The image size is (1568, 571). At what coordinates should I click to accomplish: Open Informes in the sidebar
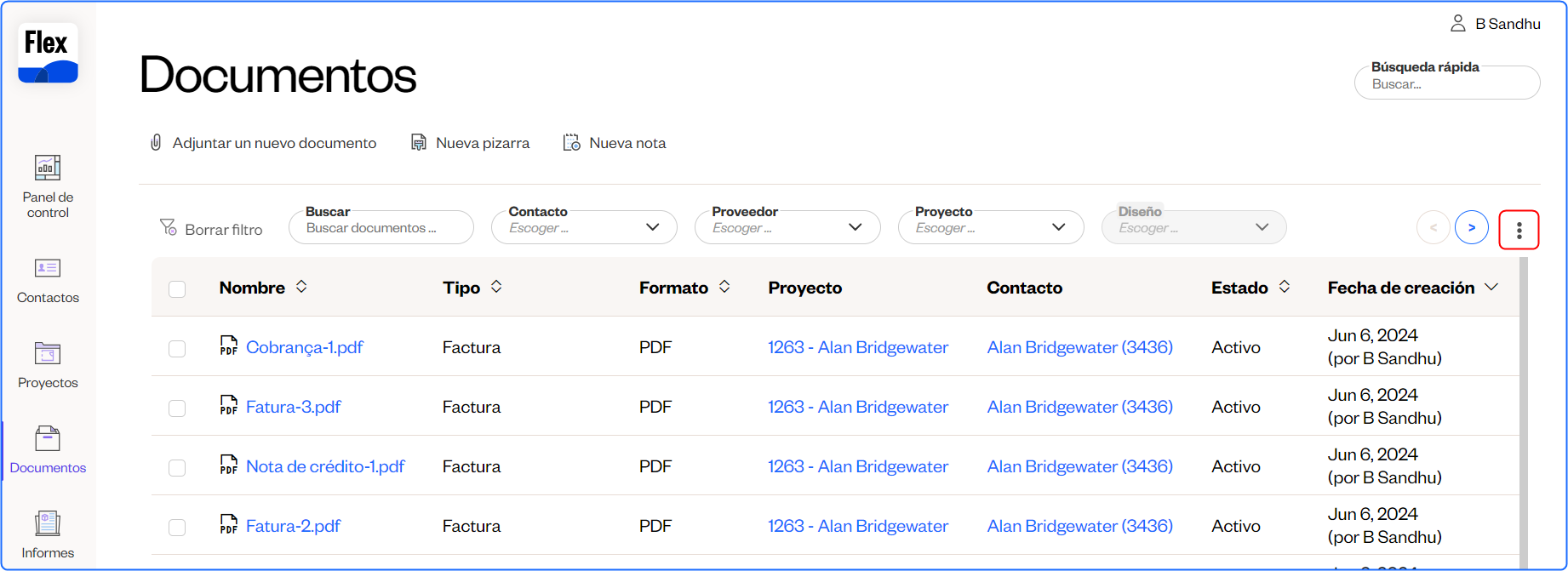(48, 535)
